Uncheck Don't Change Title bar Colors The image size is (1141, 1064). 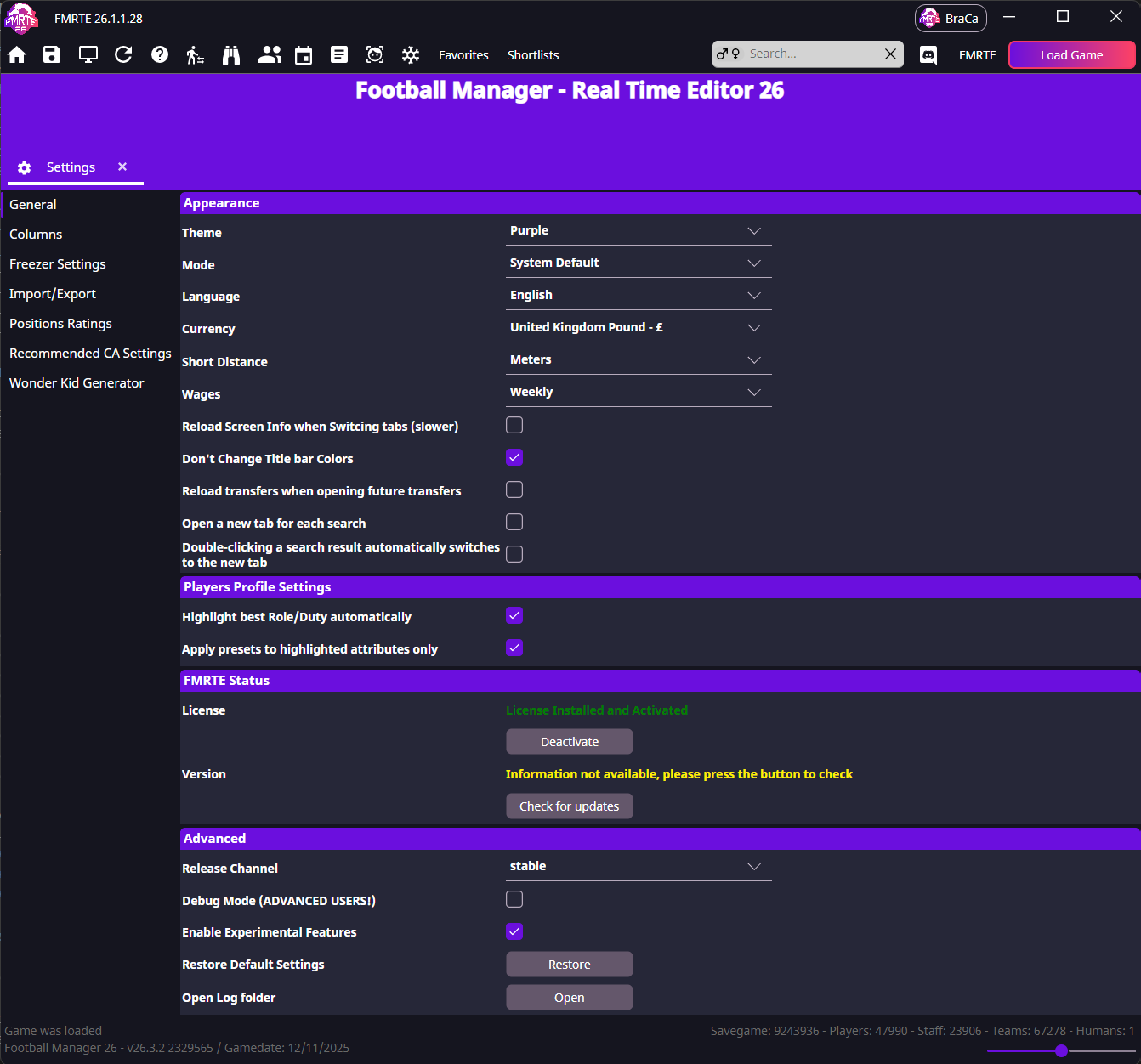click(514, 457)
